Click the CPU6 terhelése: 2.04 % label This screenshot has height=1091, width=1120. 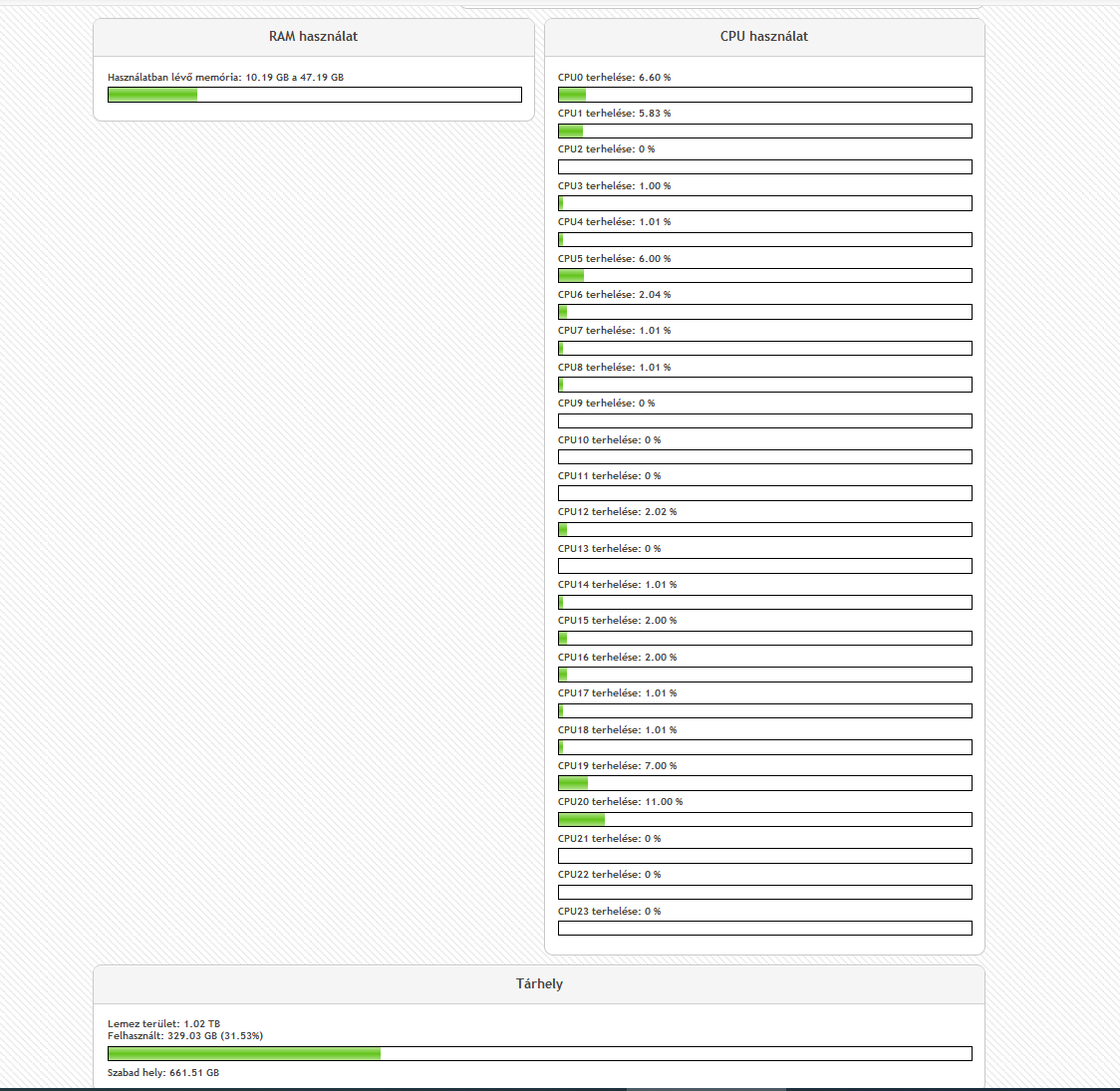click(x=614, y=294)
